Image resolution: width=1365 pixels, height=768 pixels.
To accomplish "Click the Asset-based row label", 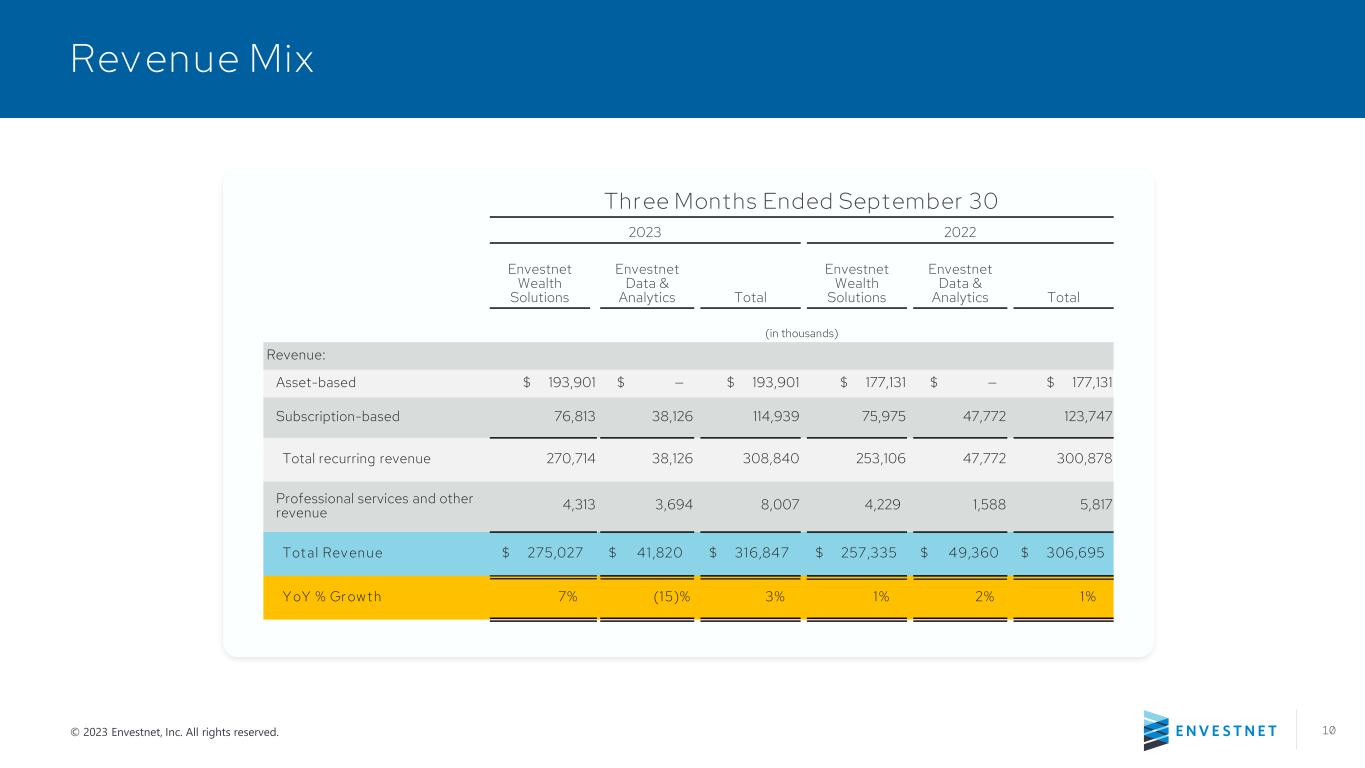I will [x=316, y=382].
